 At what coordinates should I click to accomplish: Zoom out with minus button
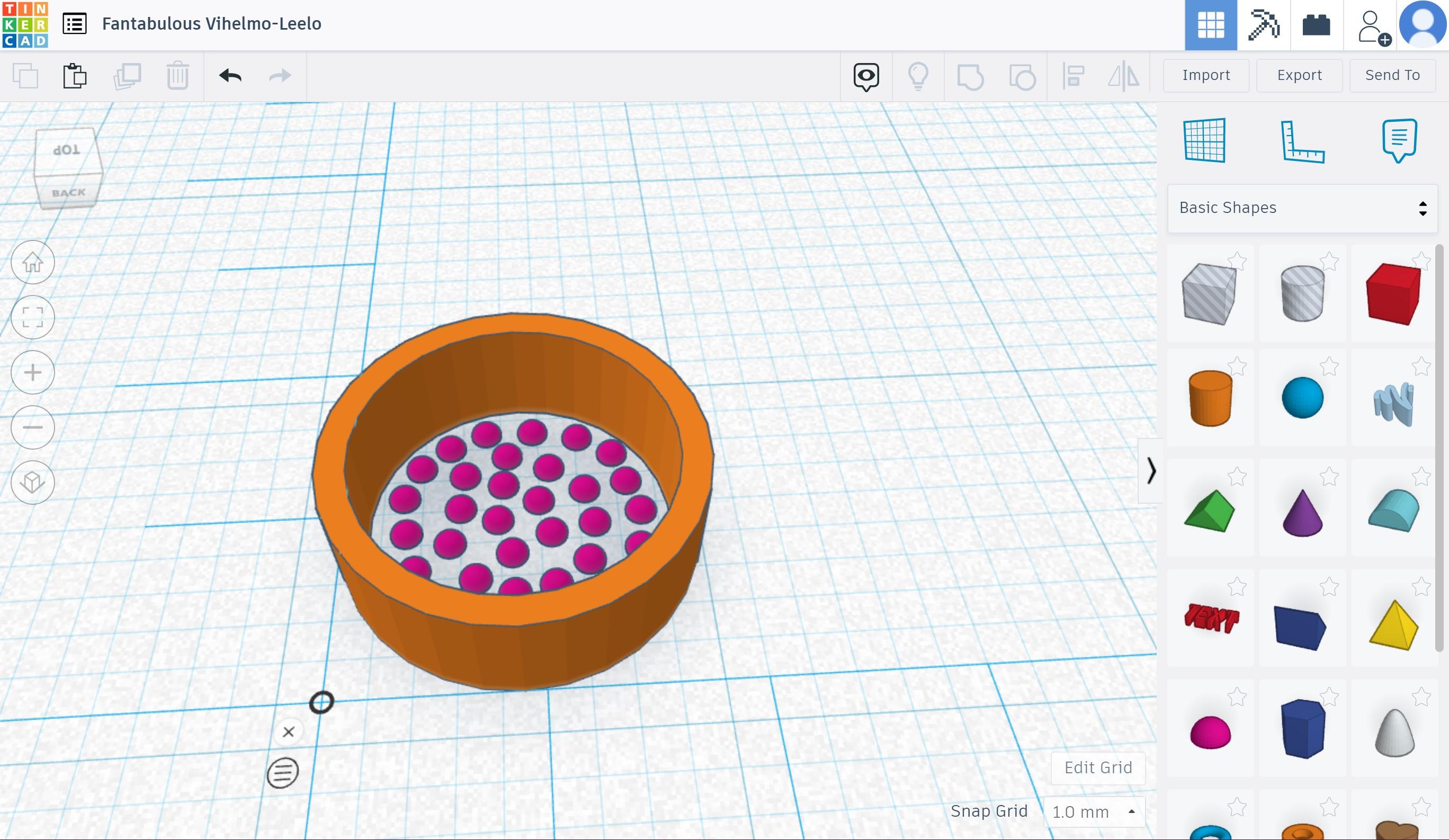pos(33,427)
